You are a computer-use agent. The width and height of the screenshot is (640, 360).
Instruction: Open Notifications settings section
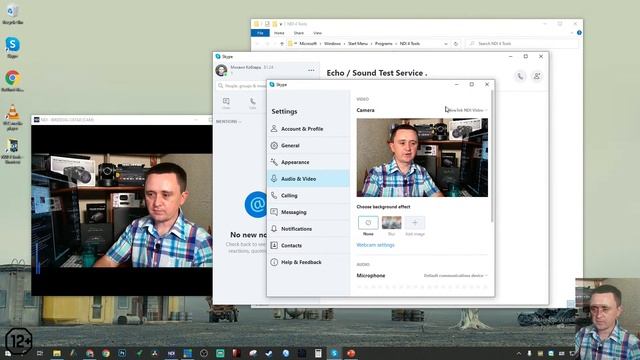coord(308,229)
